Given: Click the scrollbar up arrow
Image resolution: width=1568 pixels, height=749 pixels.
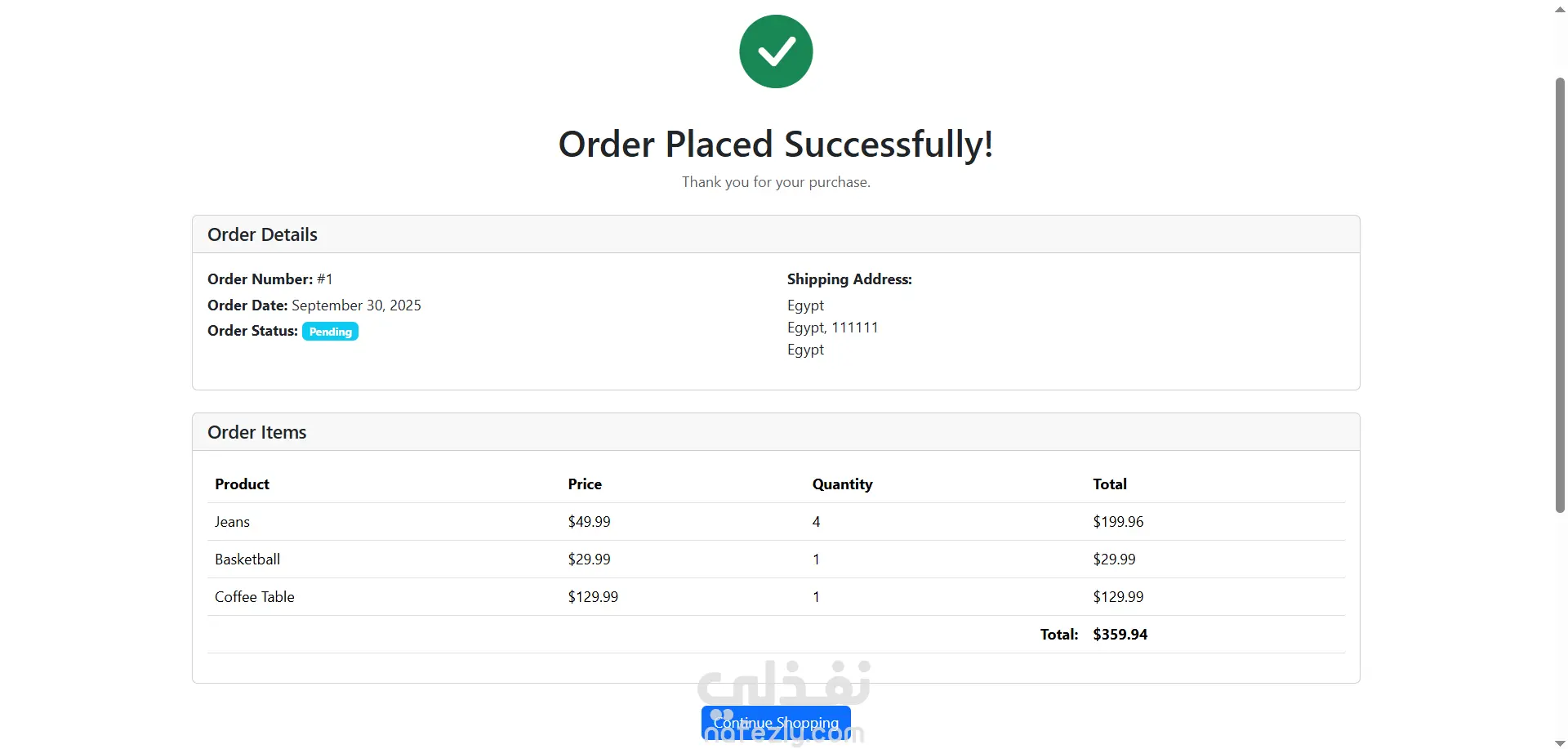Looking at the screenshot, I should (x=1560, y=9).
